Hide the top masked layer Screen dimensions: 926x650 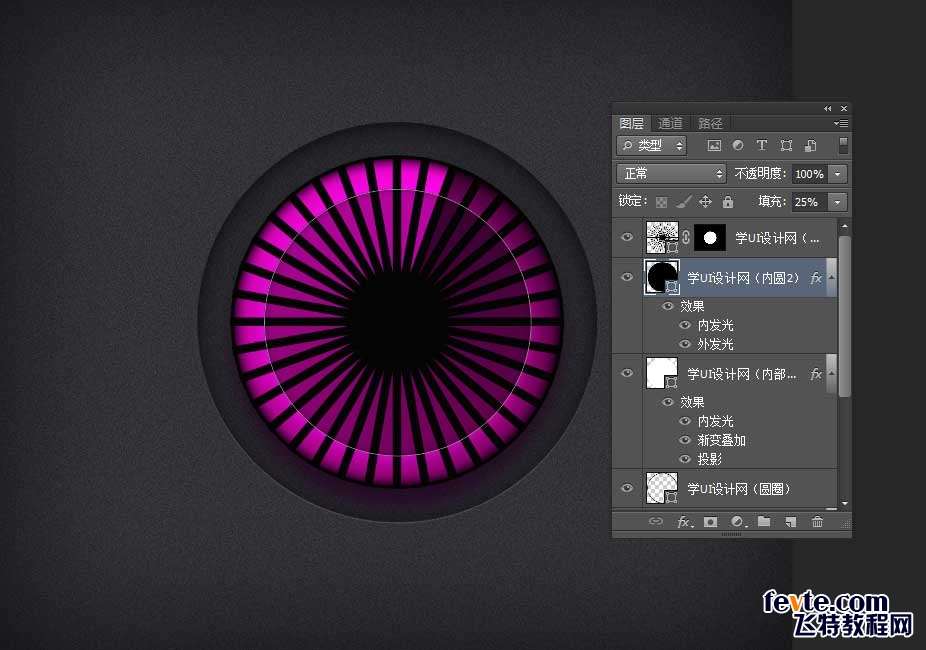(x=627, y=237)
